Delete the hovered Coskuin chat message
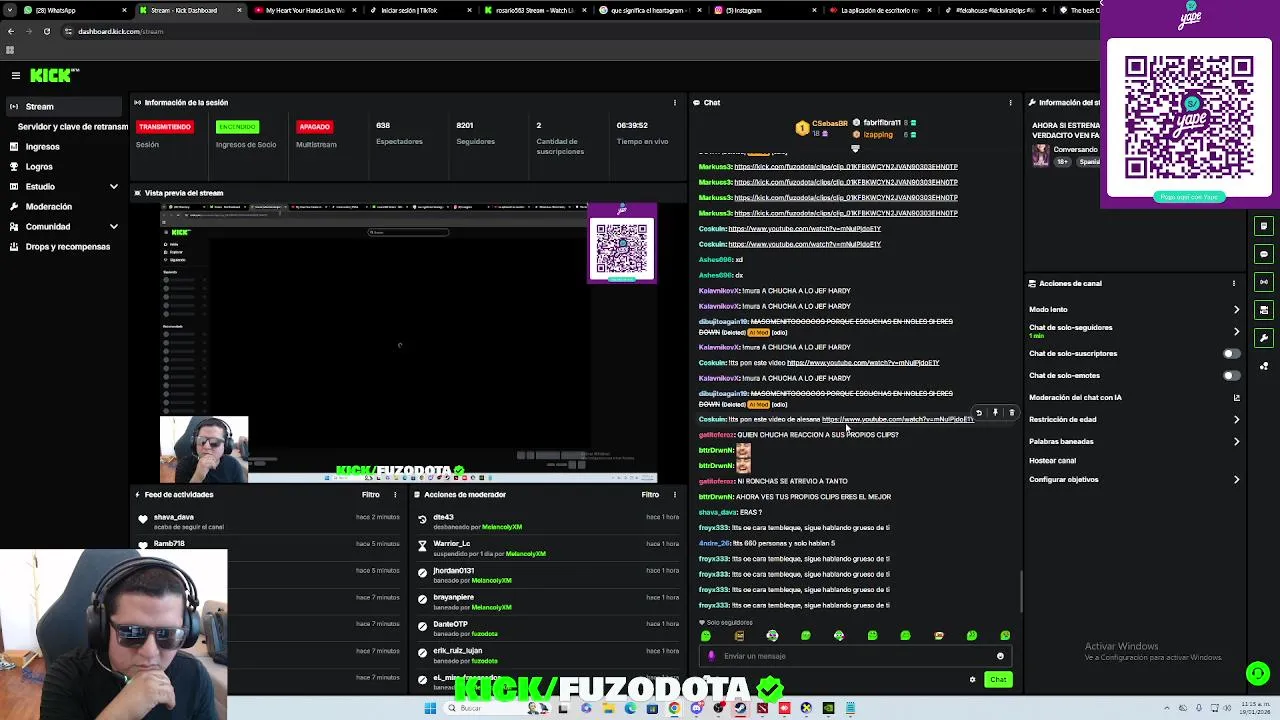The height and width of the screenshot is (720, 1280). pyautogui.click(x=1011, y=412)
